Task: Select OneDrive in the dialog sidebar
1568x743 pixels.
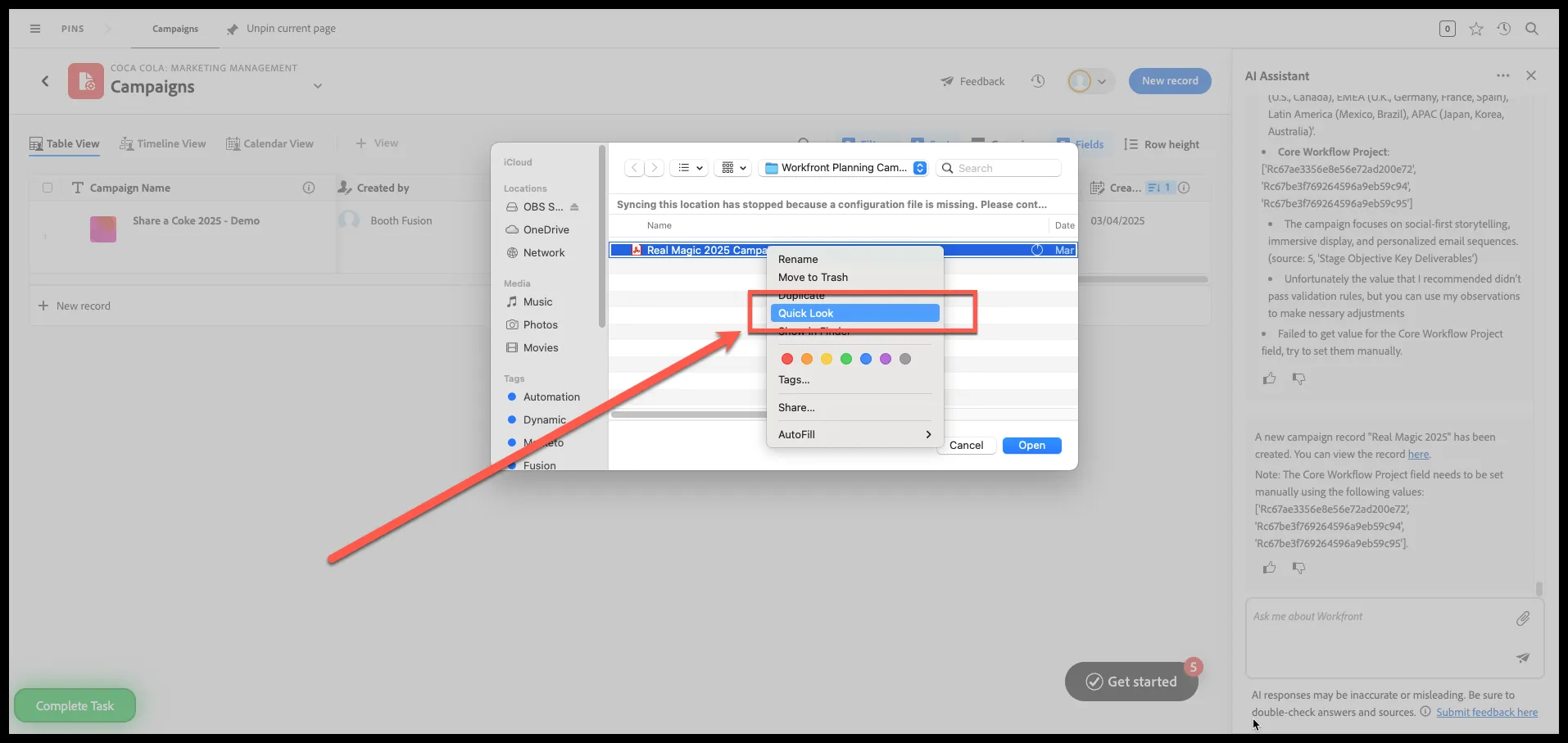Action: pyautogui.click(x=546, y=229)
